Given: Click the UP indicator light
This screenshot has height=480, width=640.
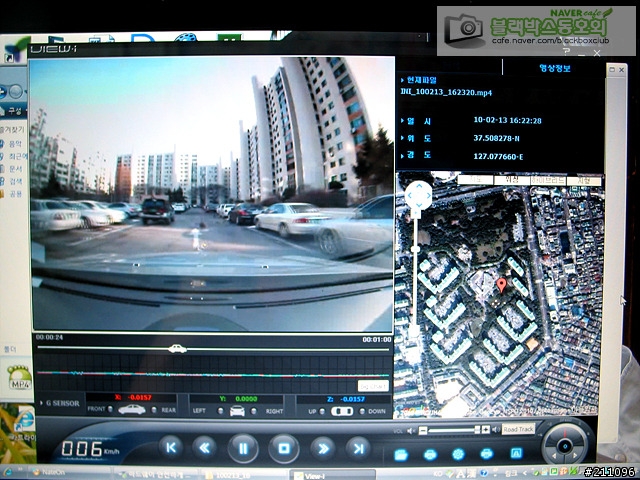Looking at the screenshot, I should click(x=322, y=411).
